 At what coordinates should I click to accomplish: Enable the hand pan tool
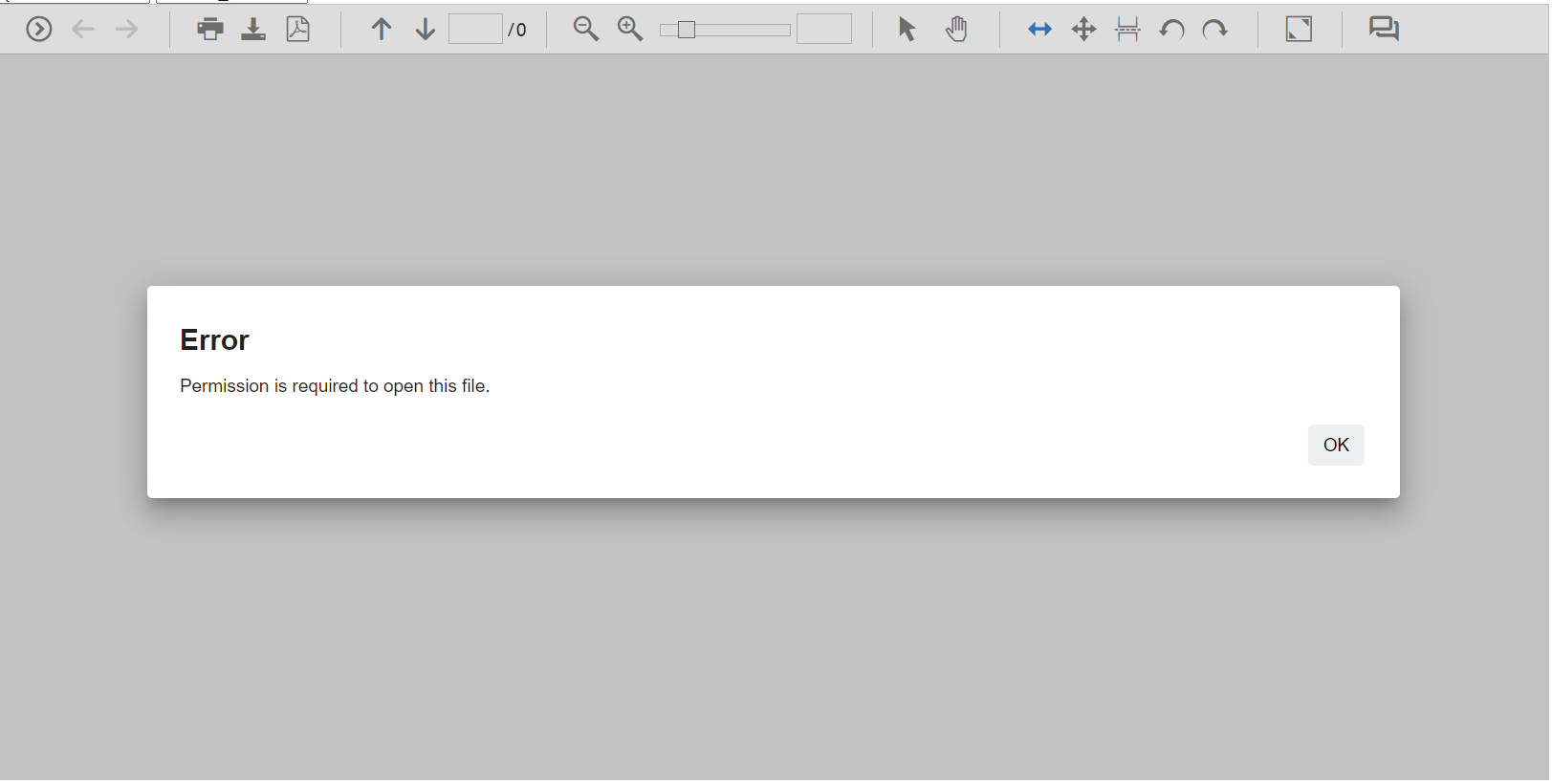pos(956,30)
